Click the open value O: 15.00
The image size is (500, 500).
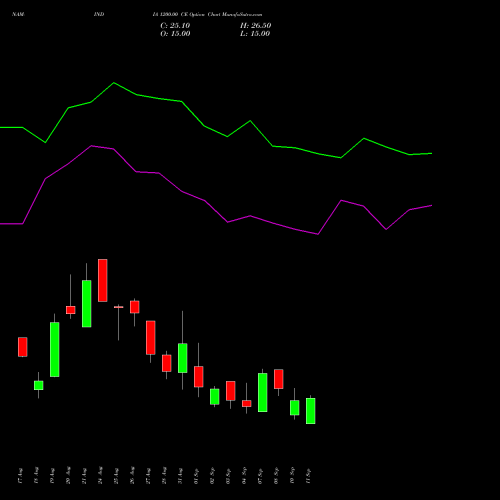point(175,34)
